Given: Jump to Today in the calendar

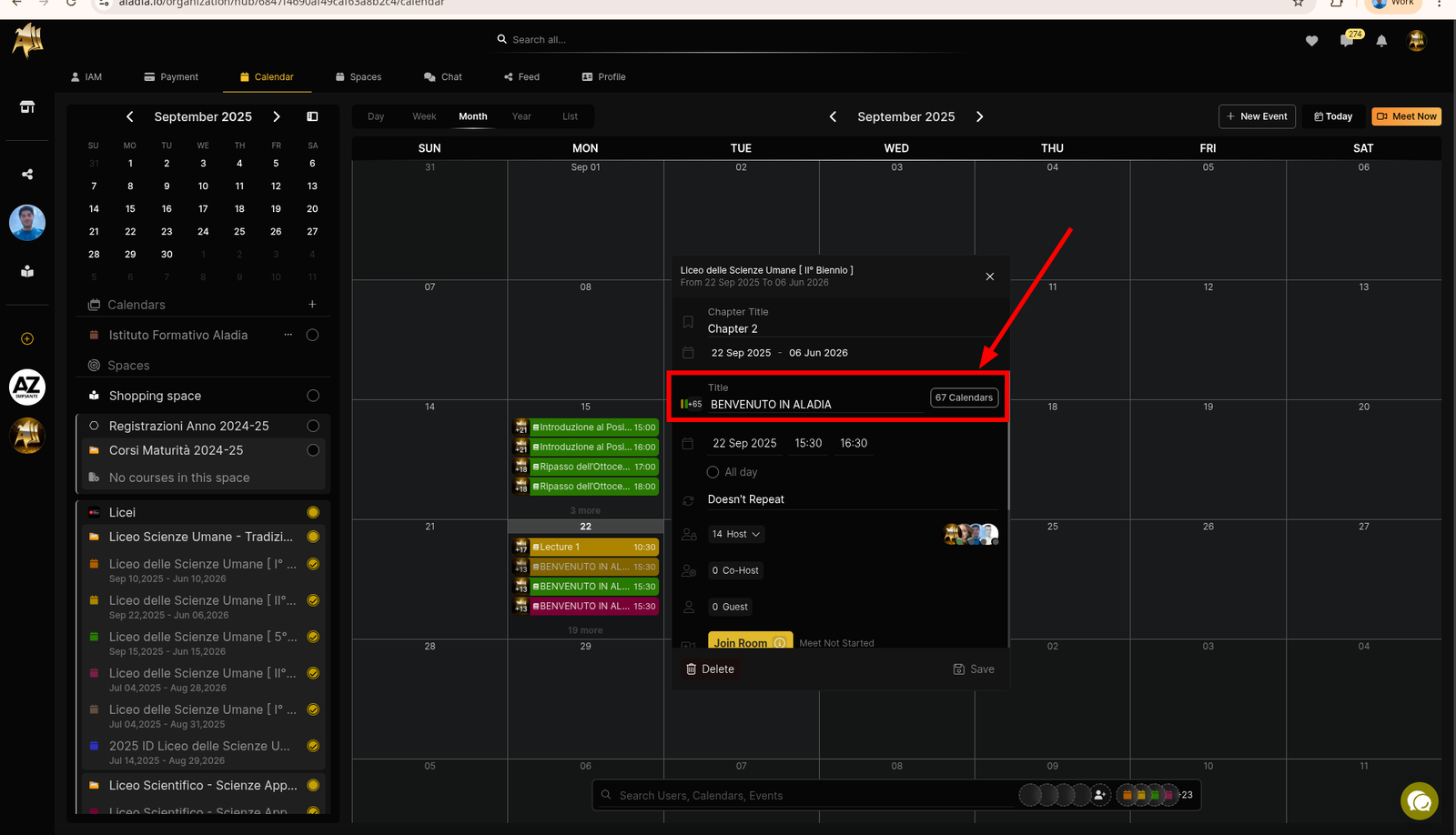Looking at the screenshot, I should (1333, 116).
